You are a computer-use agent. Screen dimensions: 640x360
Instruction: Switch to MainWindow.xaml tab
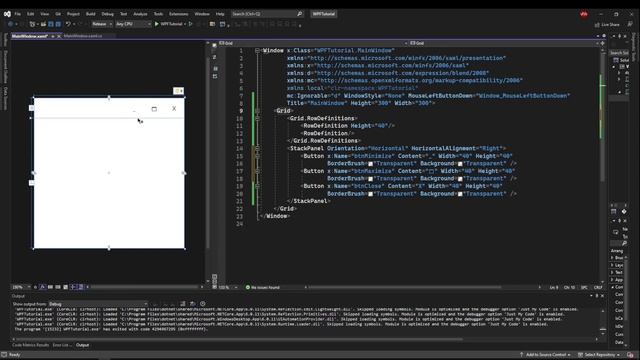[x=29, y=36]
